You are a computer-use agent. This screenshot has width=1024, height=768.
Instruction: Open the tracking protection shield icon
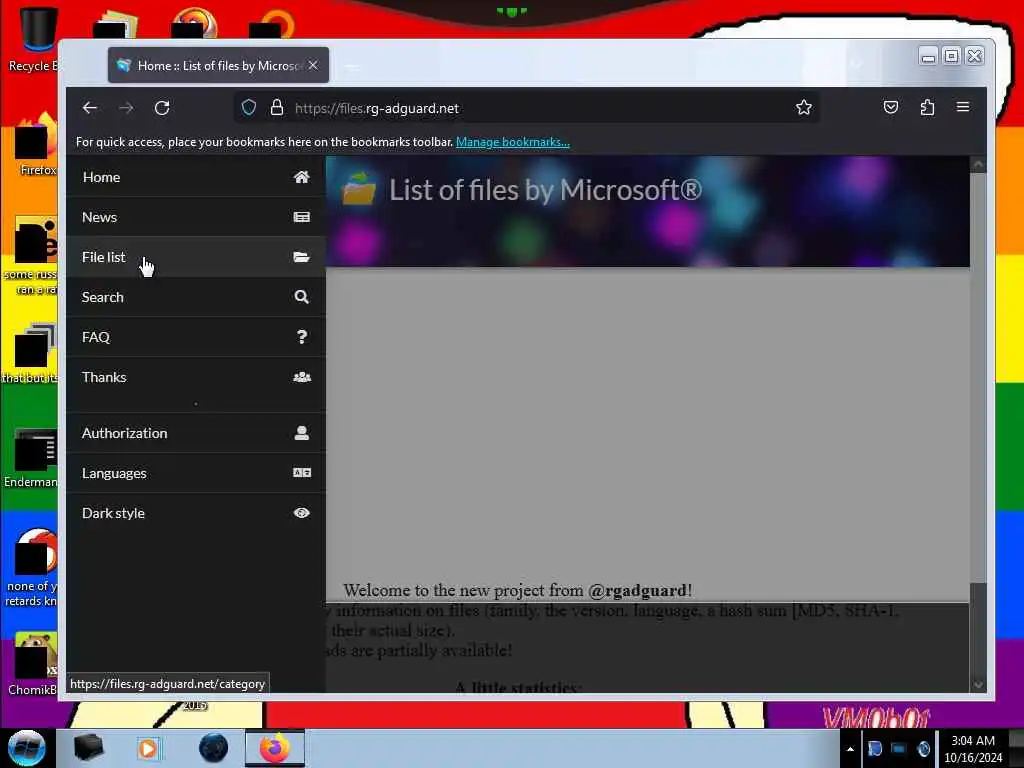tap(249, 107)
